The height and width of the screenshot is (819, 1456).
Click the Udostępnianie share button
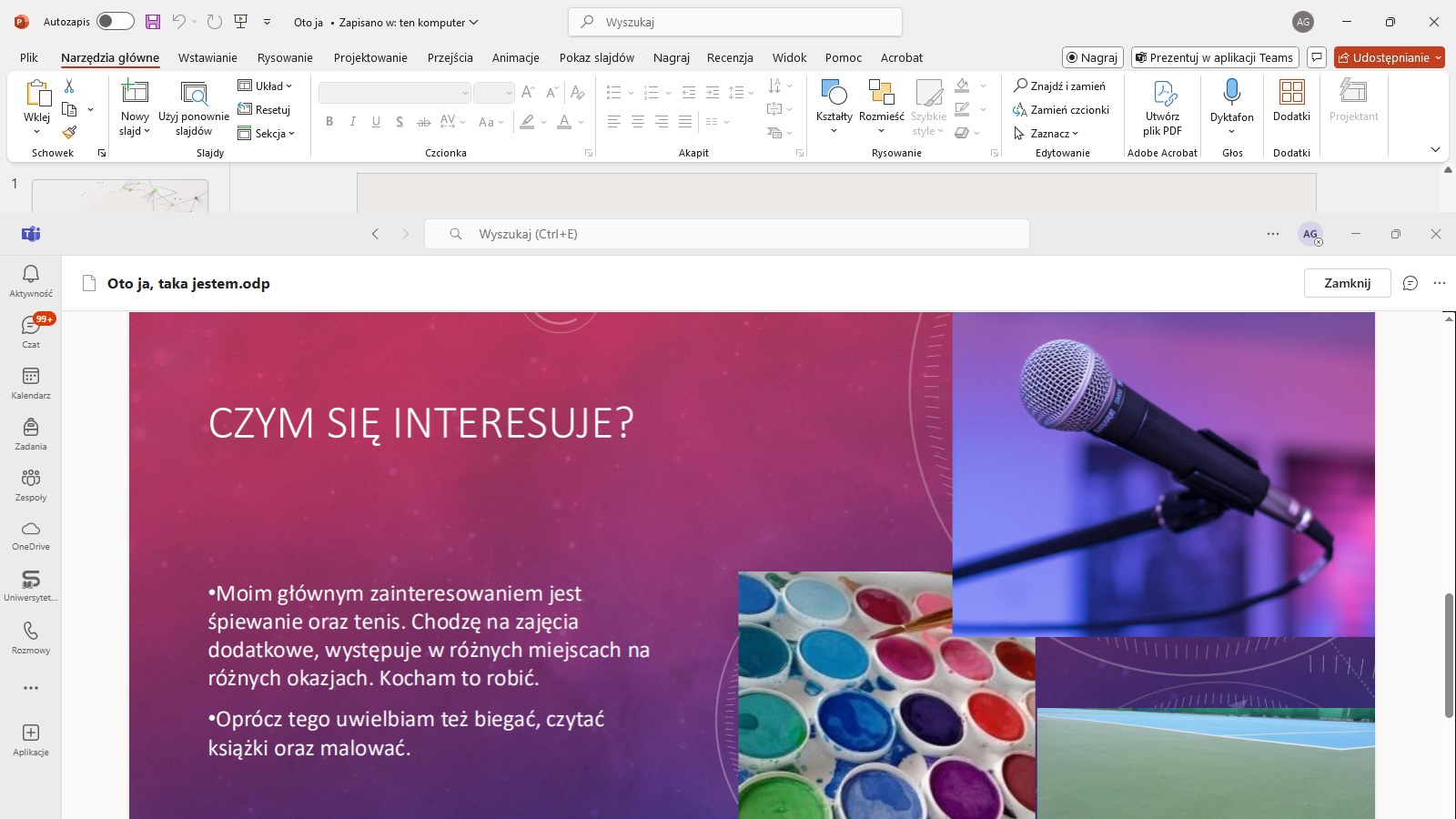tap(1390, 57)
